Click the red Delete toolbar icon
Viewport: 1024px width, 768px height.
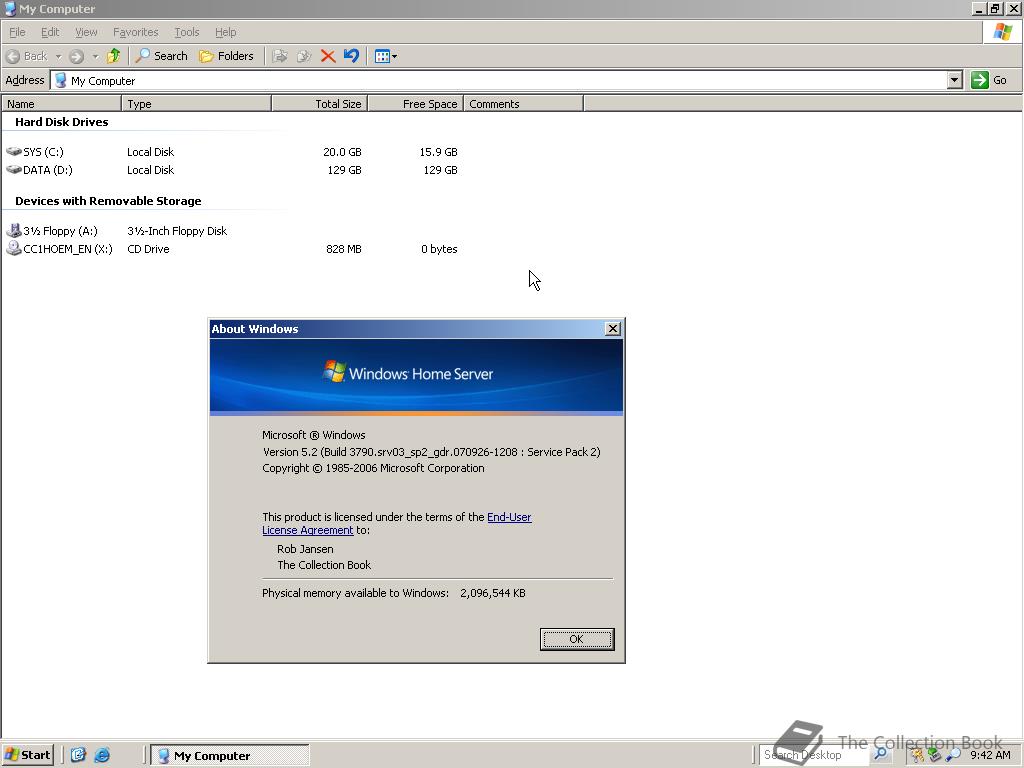coord(328,56)
